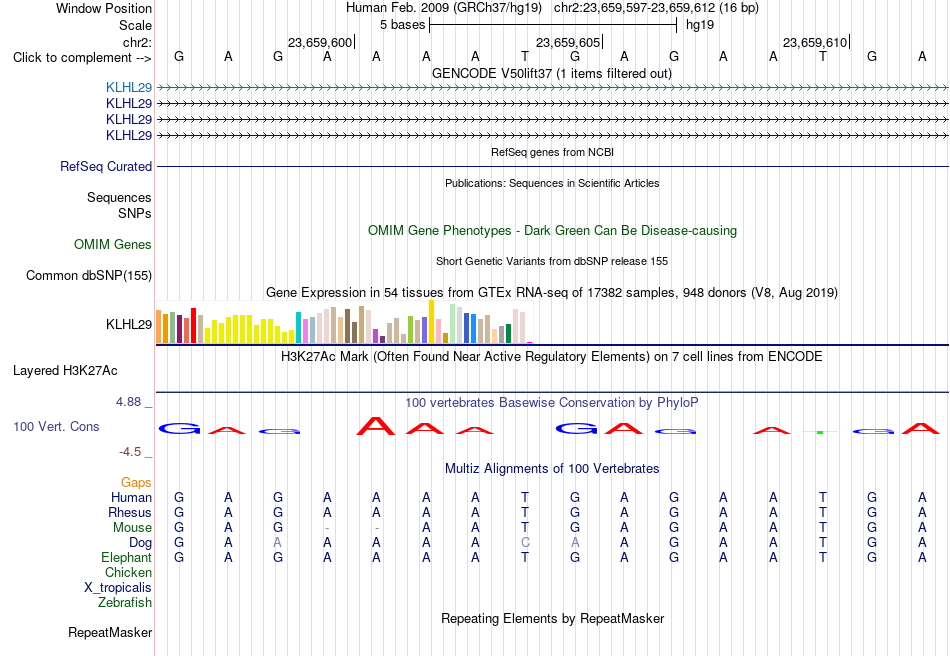950x656 pixels.
Task: Select the "X_tropicalis" alignment row label
Action: [x=118, y=588]
